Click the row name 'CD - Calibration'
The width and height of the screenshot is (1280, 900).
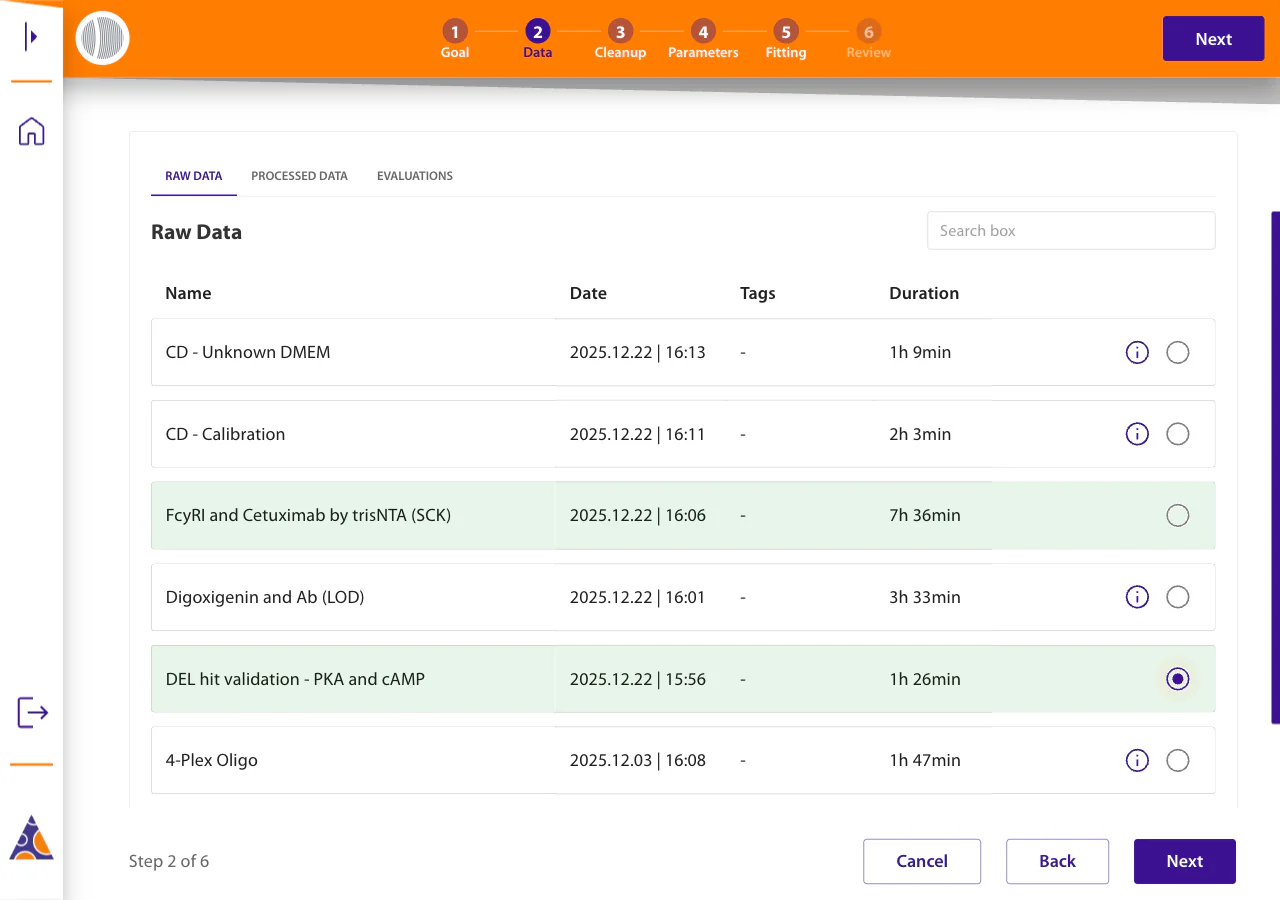pos(225,434)
